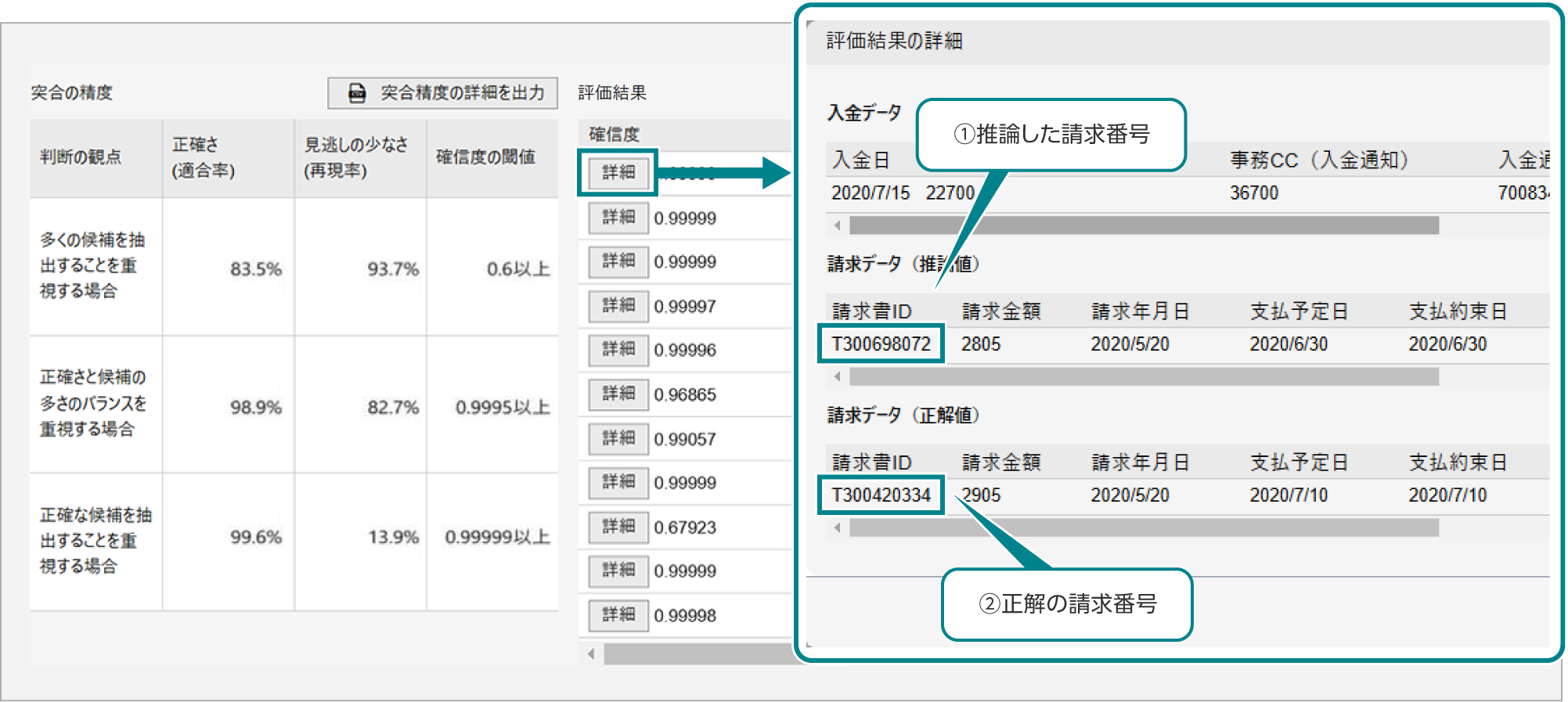1568x702 pixels.
Task: Click the correct 支払予定日 2020/7/10
Action: point(1289,495)
